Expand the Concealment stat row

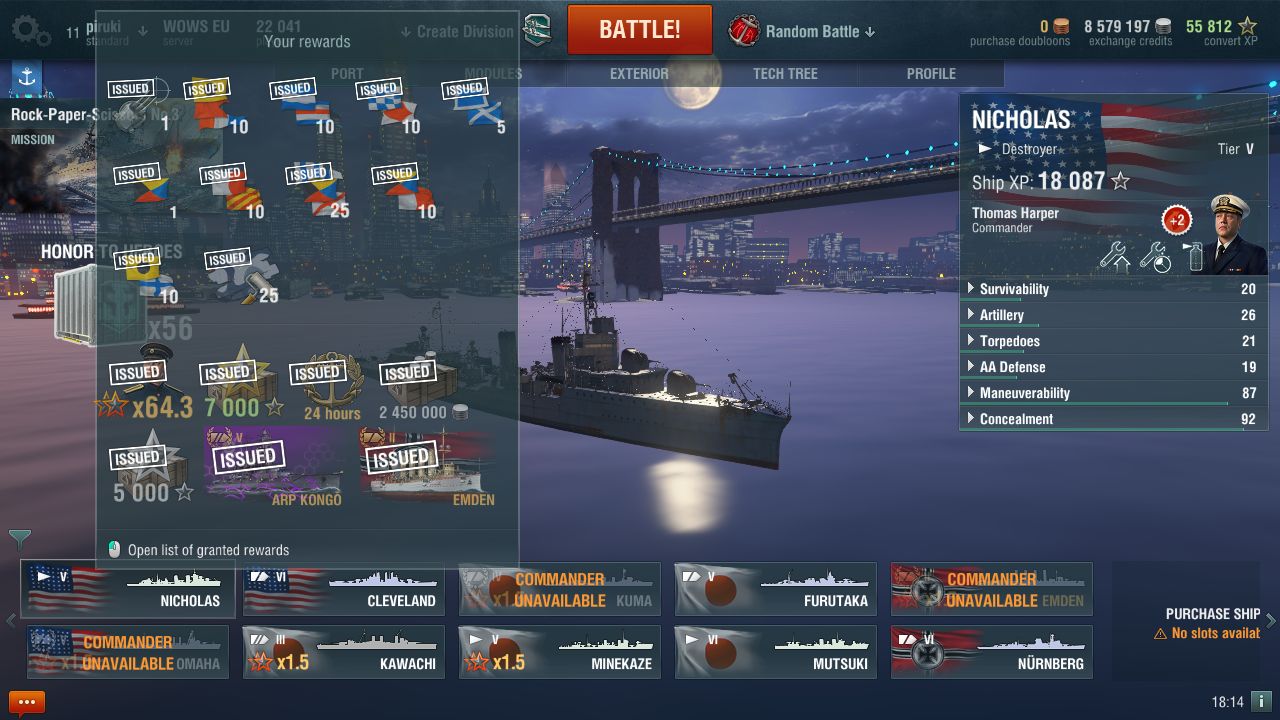[x=1113, y=419]
